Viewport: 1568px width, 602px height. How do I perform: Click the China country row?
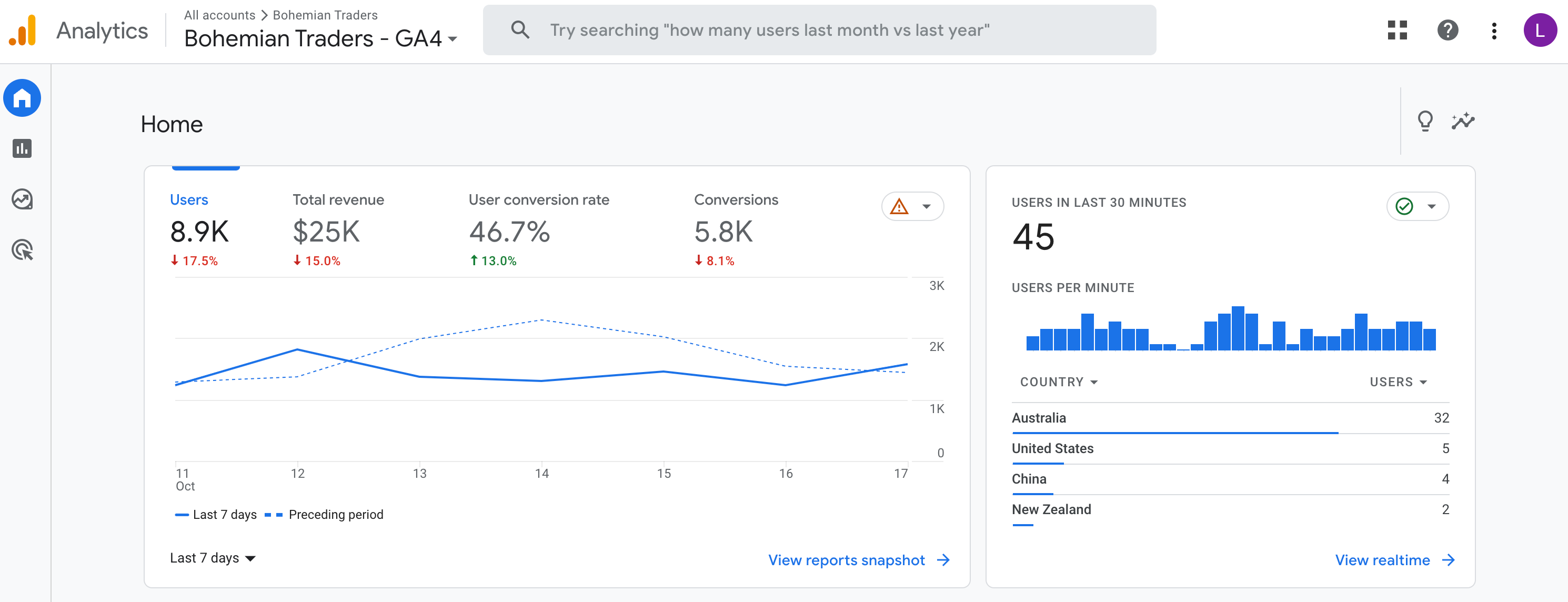pos(1230,479)
